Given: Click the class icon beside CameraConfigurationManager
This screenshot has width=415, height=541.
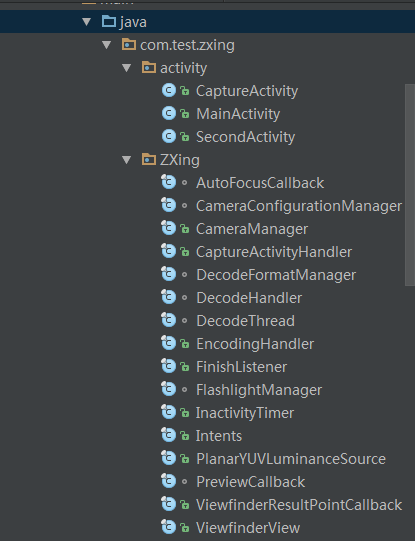Looking at the screenshot, I should [169, 205].
